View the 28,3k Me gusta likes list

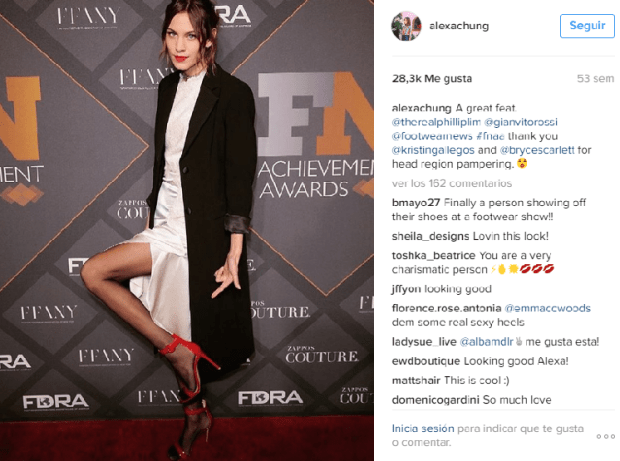tap(432, 79)
